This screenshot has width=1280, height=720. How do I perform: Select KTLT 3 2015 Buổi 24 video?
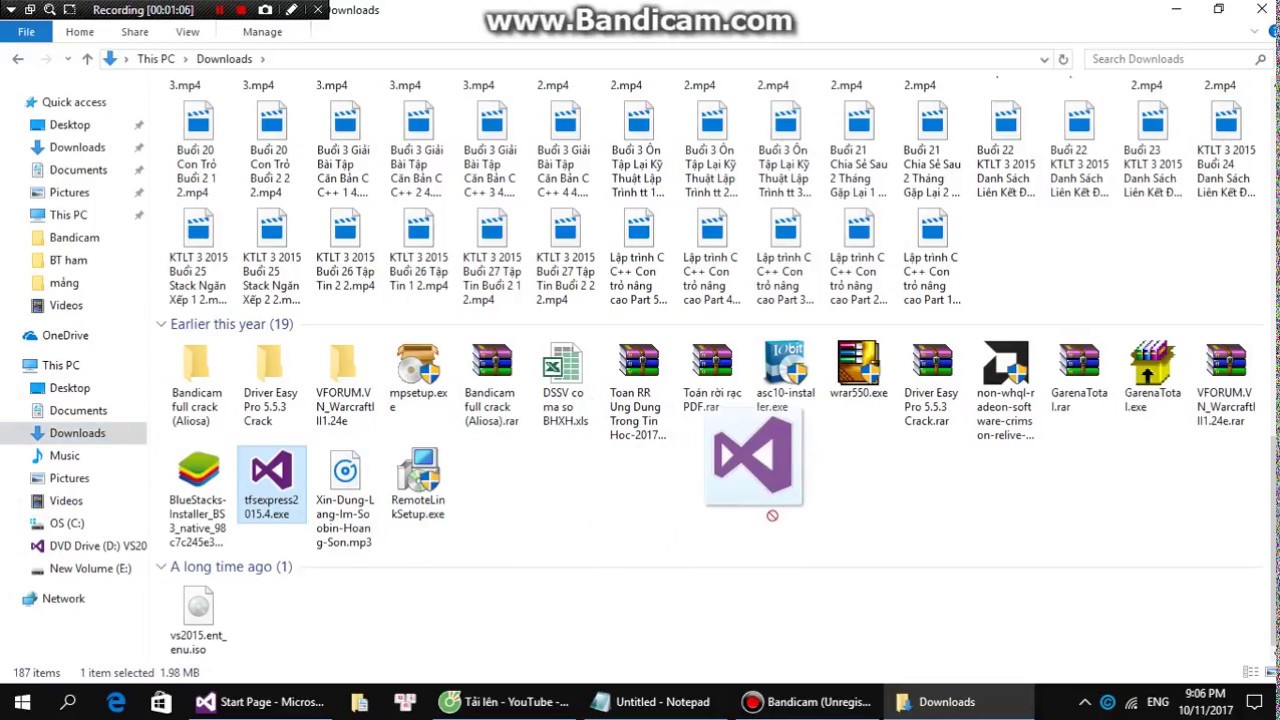pos(1226,150)
